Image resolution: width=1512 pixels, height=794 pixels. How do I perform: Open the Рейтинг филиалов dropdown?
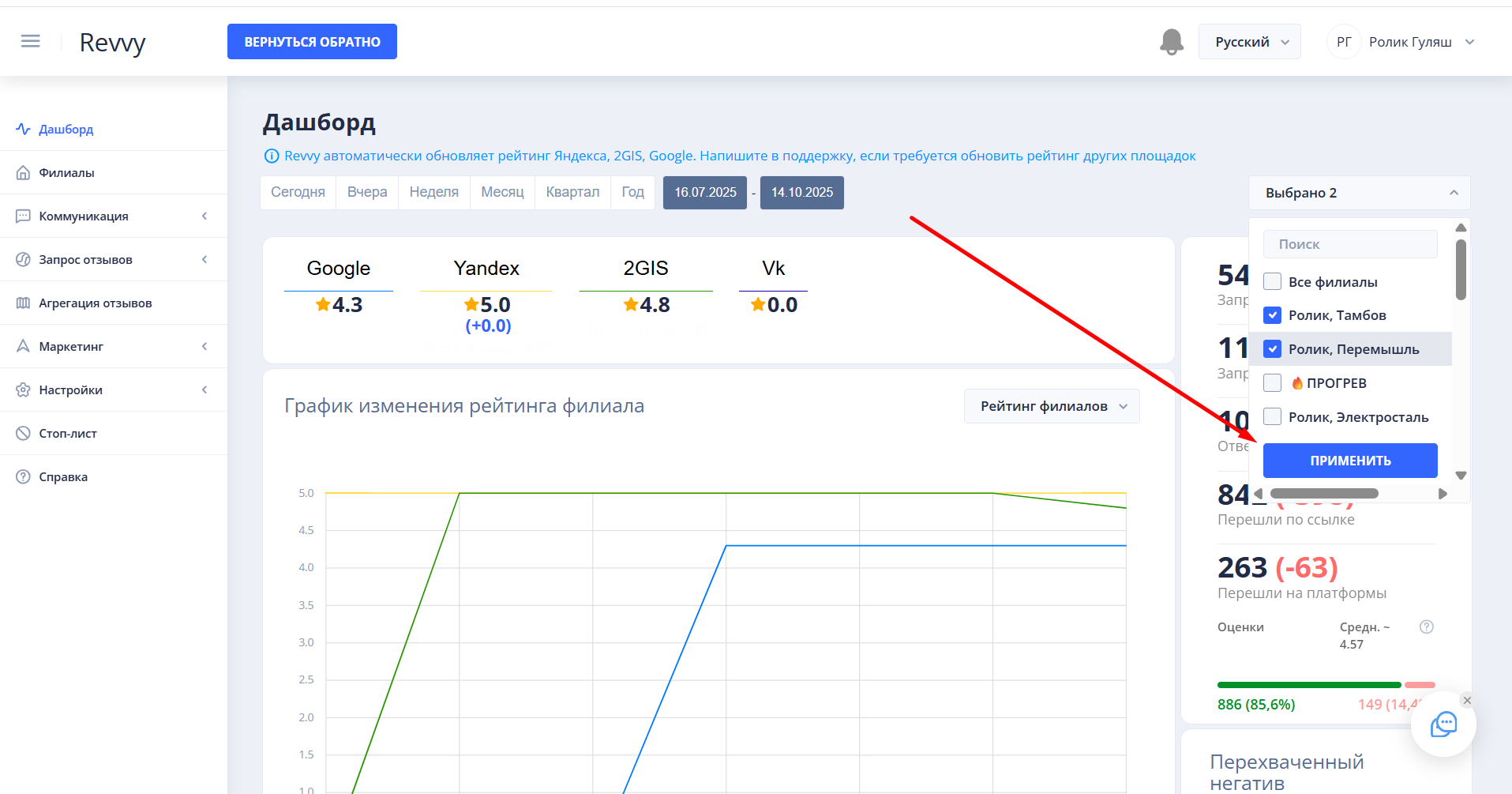click(x=1052, y=406)
